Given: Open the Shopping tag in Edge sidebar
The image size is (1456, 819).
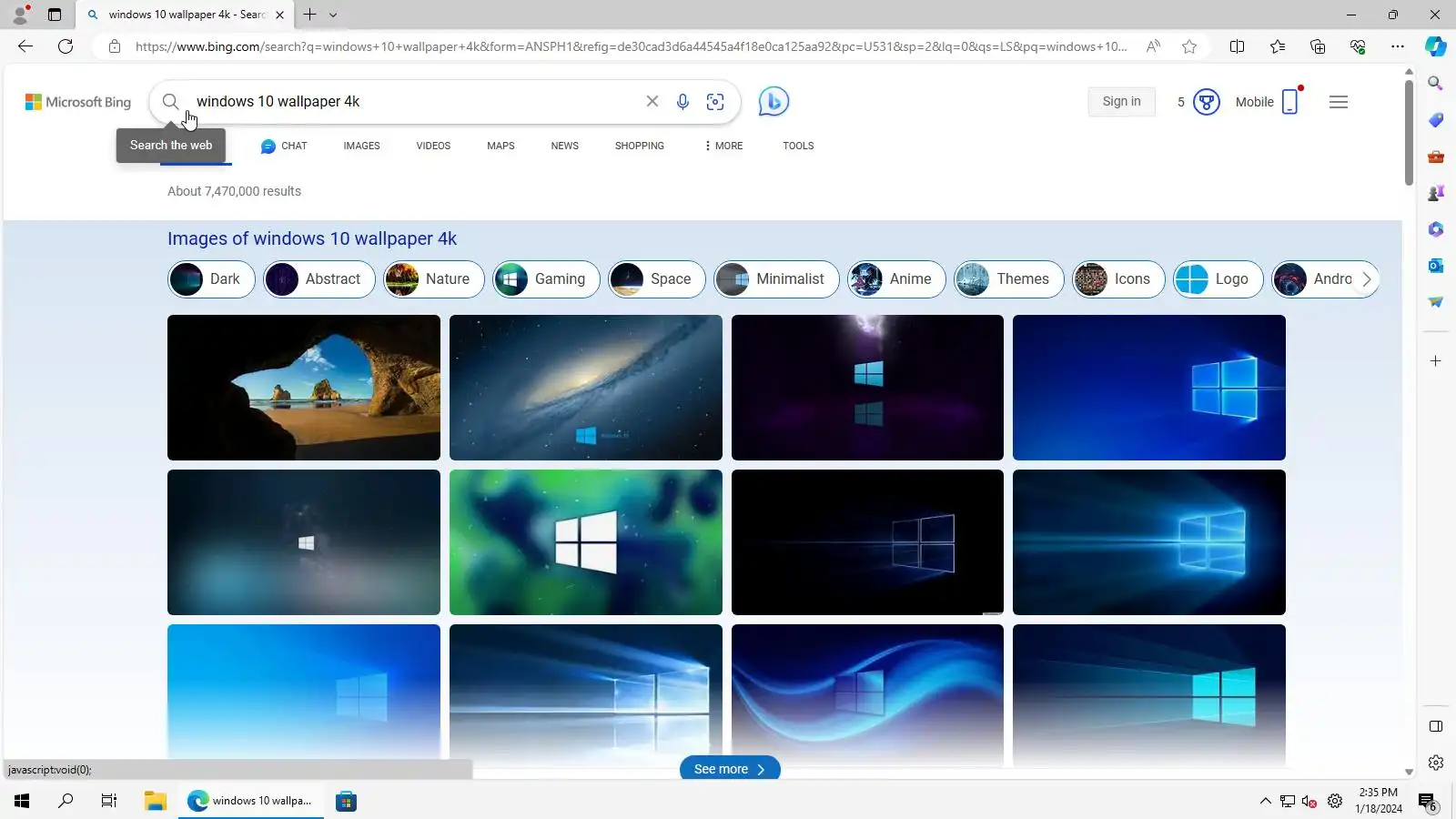Looking at the screenshot, I should 1436,120.
